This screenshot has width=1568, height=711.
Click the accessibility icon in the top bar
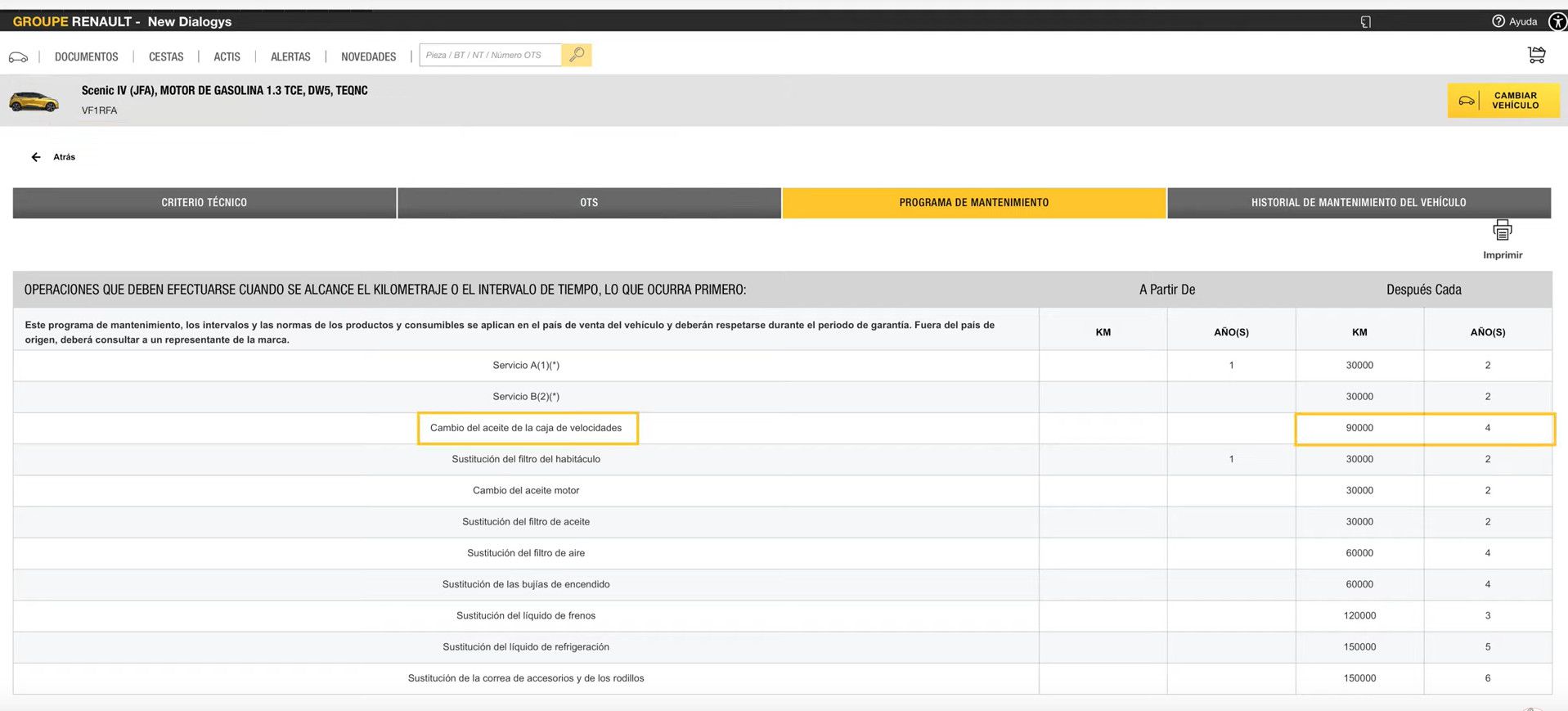(1557, 21)
